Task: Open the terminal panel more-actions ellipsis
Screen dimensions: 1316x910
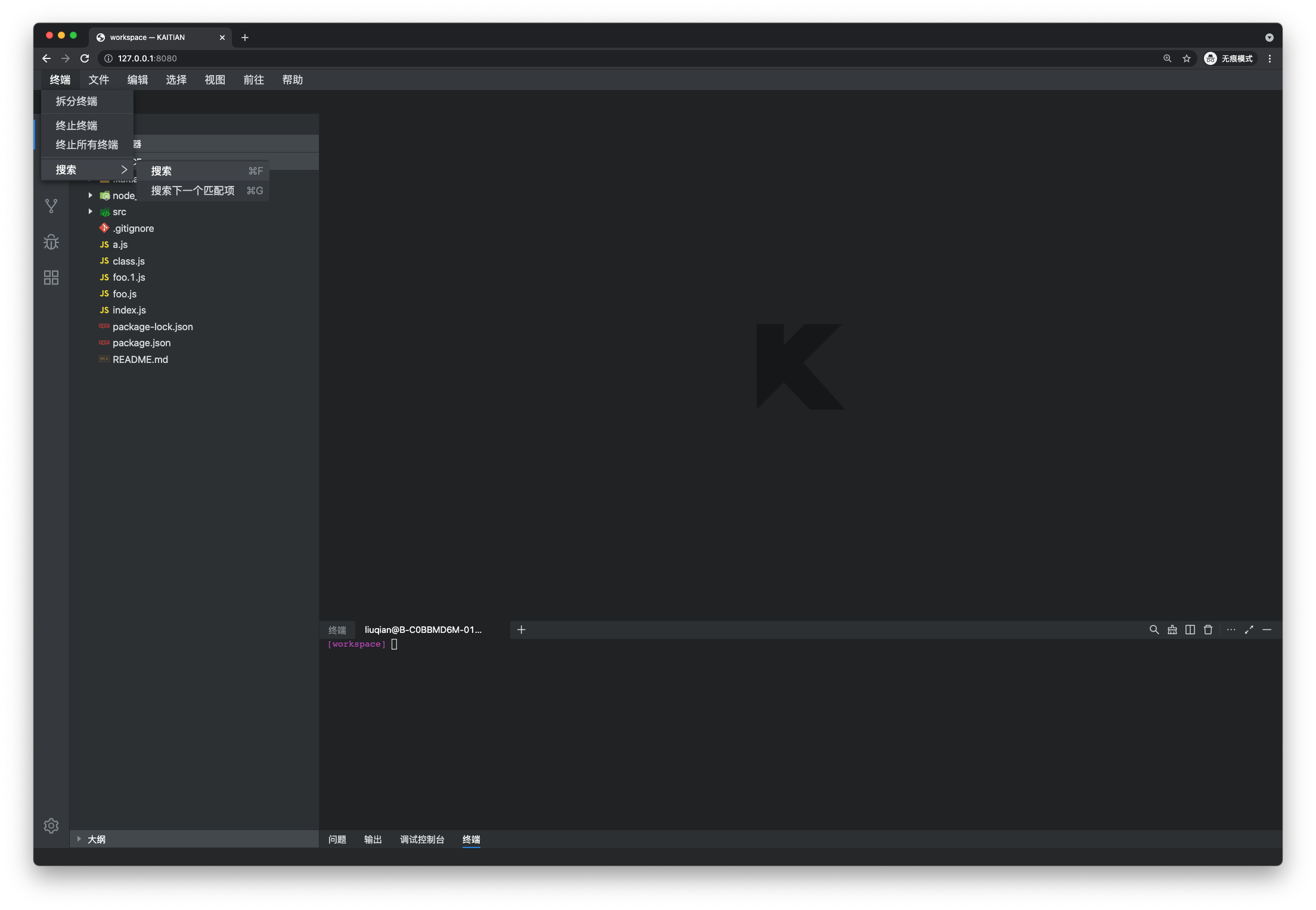Action: coord(1231,629)
